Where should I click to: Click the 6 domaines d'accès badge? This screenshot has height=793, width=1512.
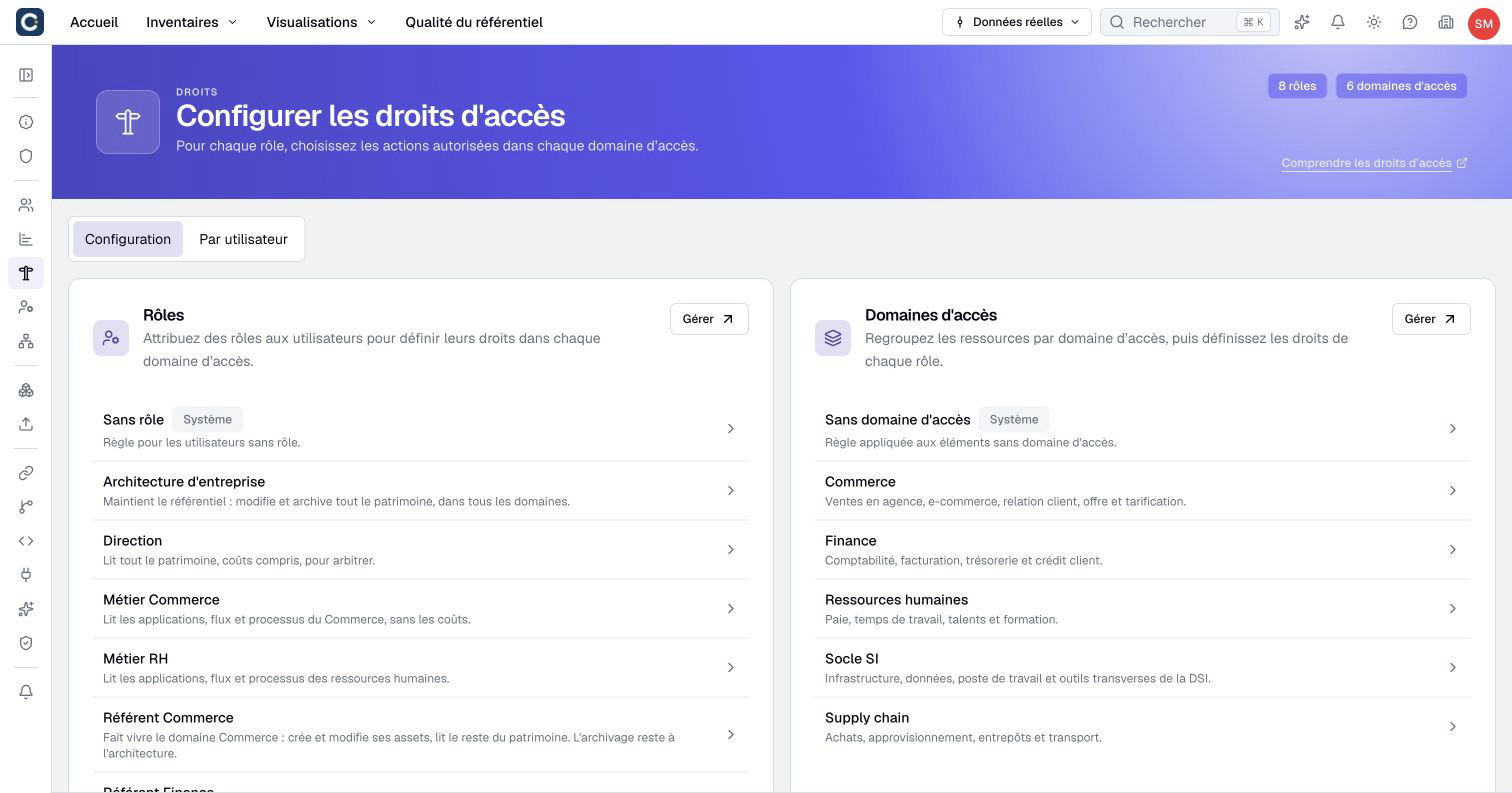click(1401, 86)
